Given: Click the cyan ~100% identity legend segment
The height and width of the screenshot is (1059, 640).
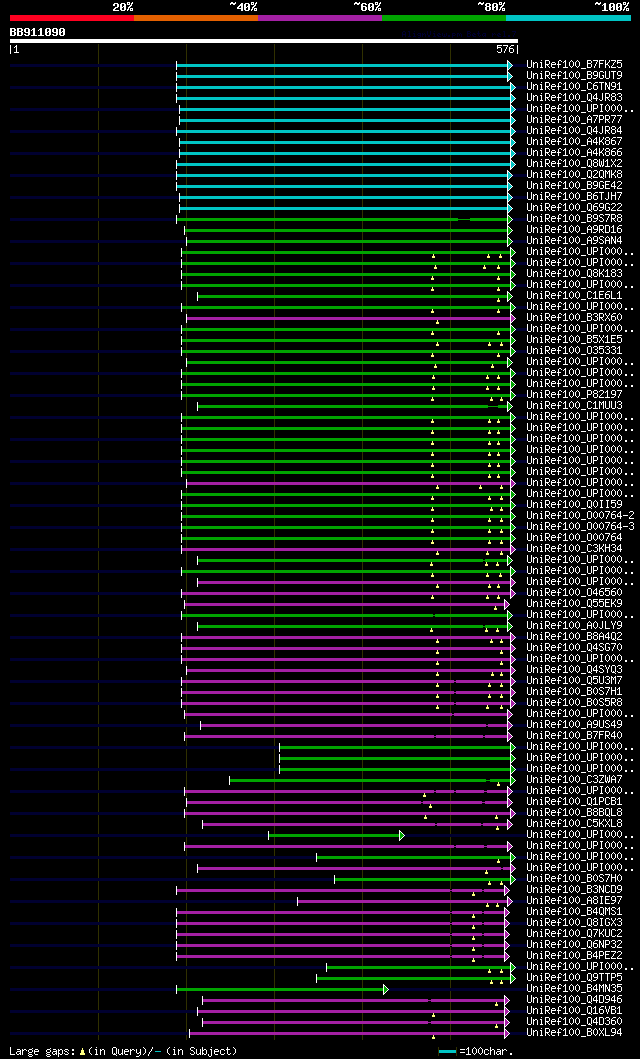Looking at the screenshot, I should 568,18.
